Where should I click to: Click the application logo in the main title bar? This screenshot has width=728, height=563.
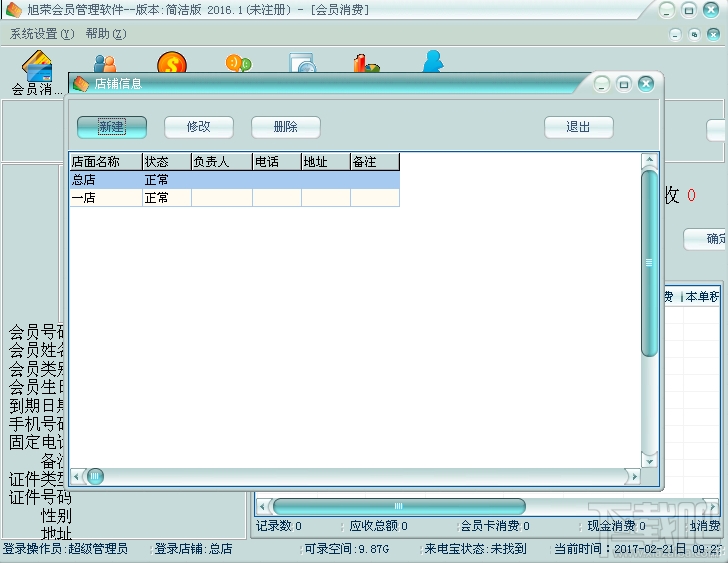click(13, 10)
